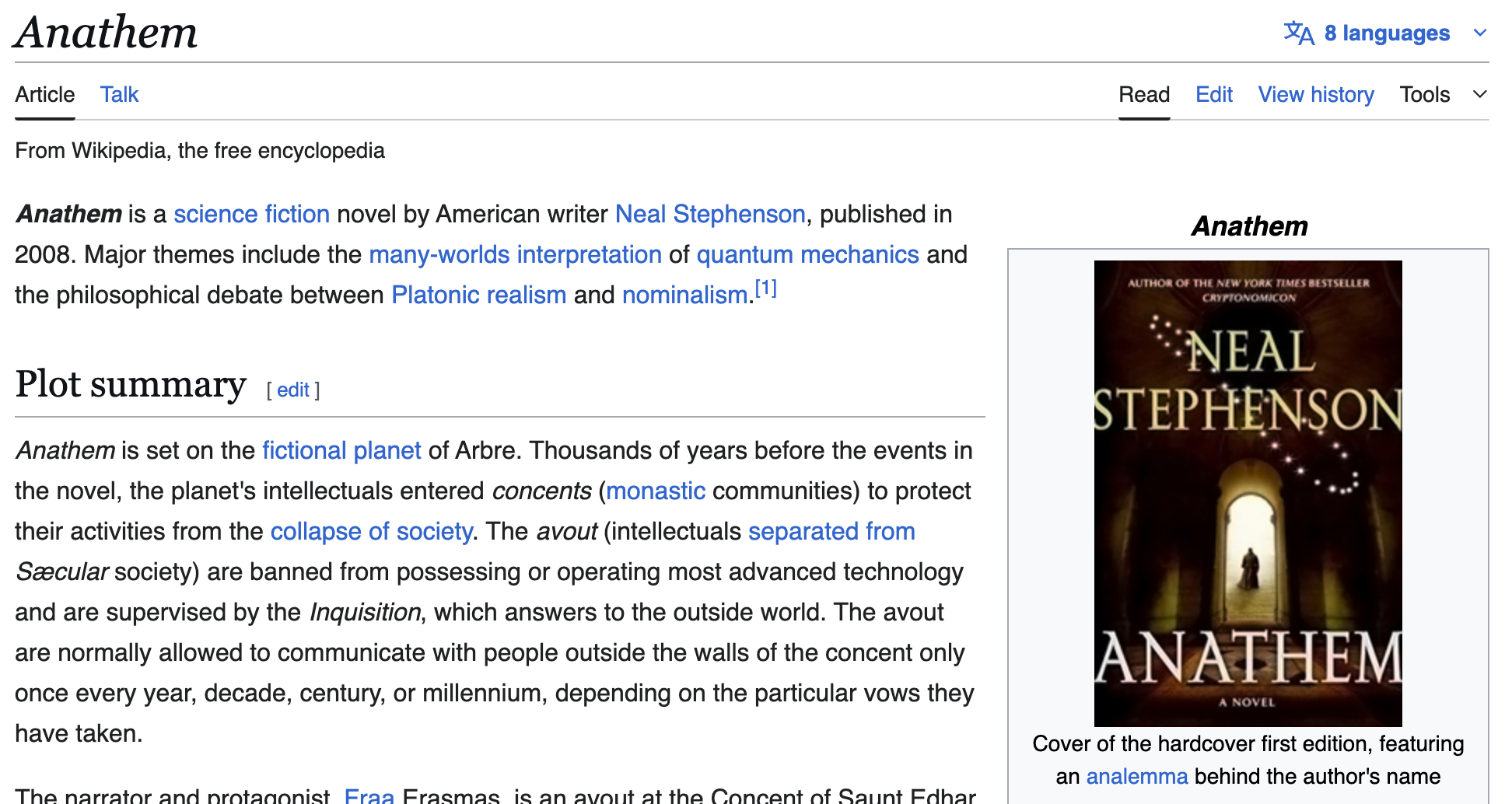Click the nominalism link
Image resolution: width=1512 pixels, height=804 pixels.
pyautogui.click(x=684, y=295)
